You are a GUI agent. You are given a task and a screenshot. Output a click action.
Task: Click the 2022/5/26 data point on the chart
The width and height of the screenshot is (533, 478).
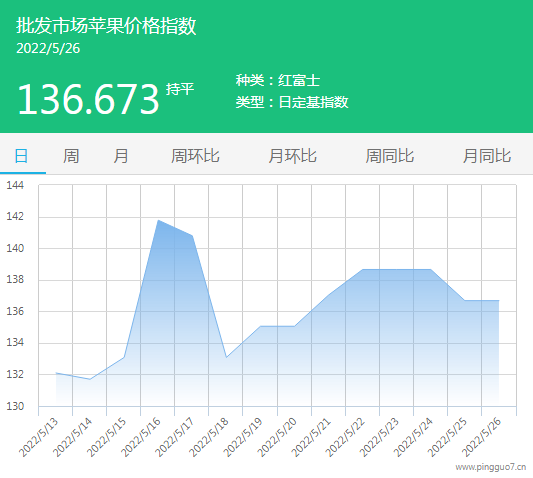pyautogui.click(x=499, y=301)
